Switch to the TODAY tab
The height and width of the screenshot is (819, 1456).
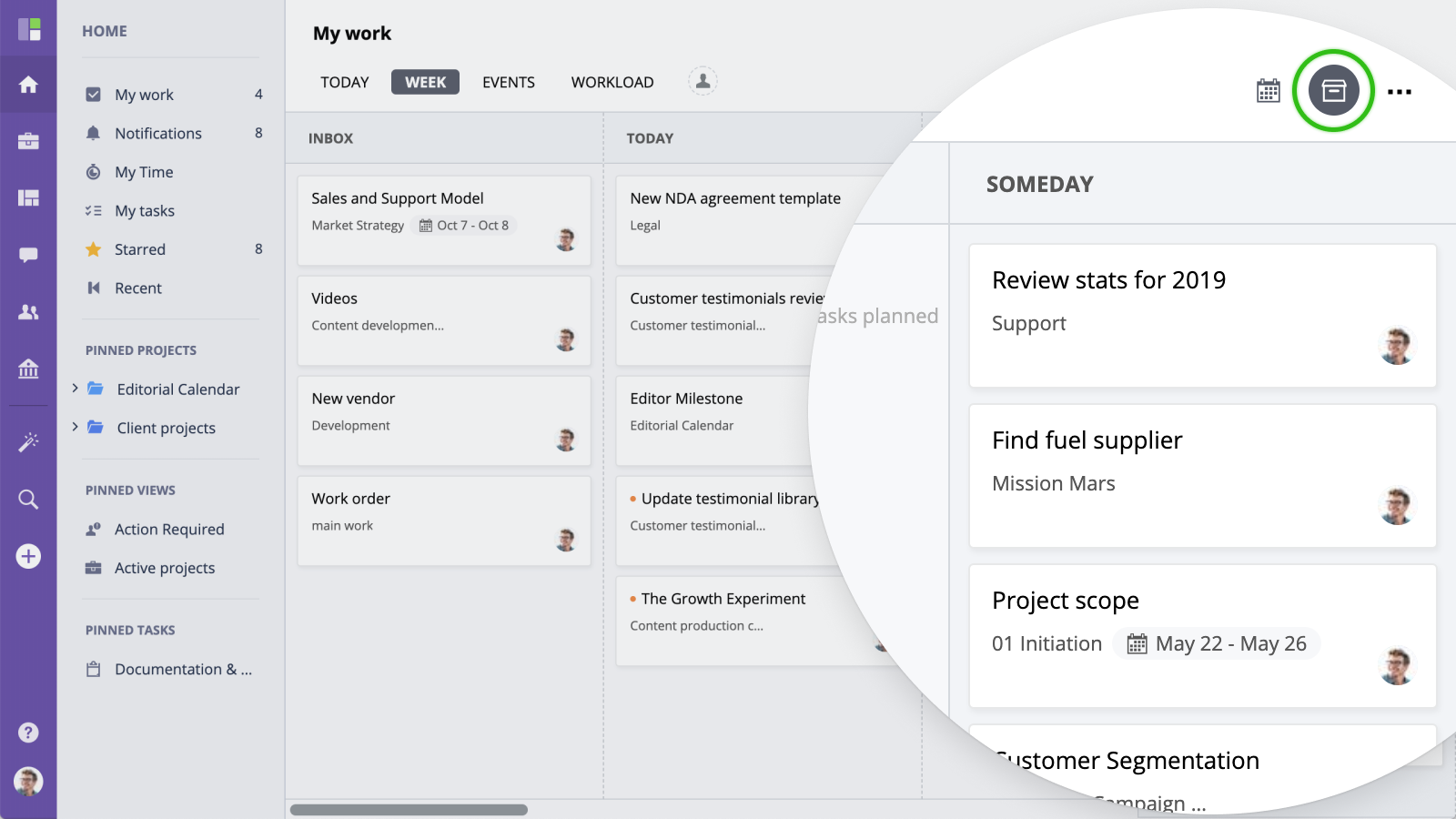click(344, 82)
